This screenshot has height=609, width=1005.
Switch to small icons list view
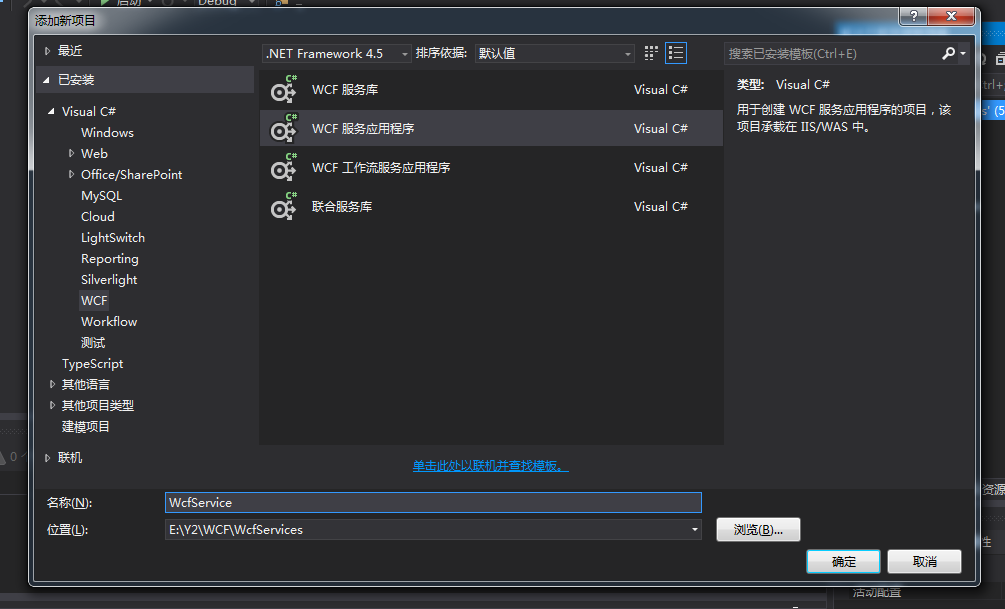click(676, 53)
